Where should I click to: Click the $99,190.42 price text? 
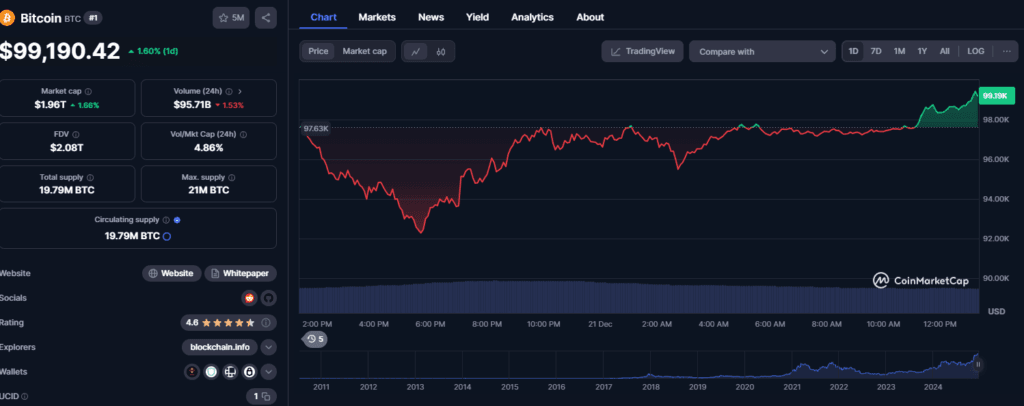click(x=60, y=51)
